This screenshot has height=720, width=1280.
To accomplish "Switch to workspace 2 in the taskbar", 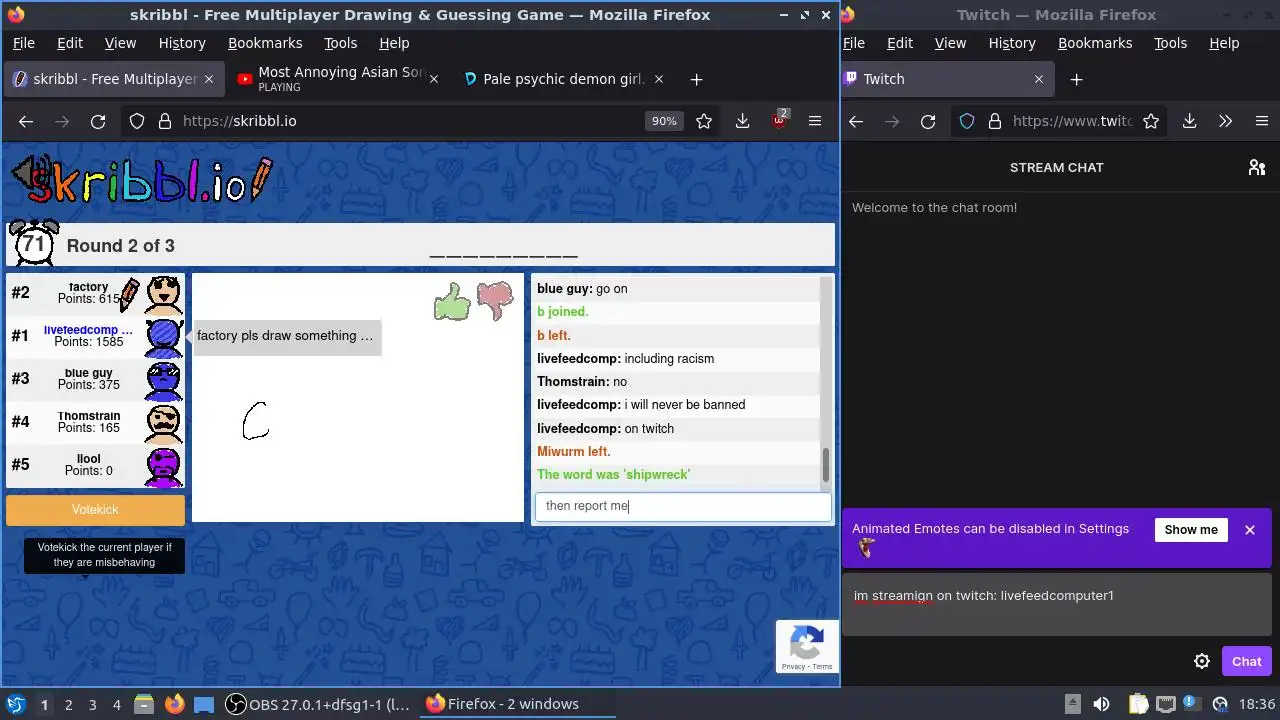I will coord(68,704).
